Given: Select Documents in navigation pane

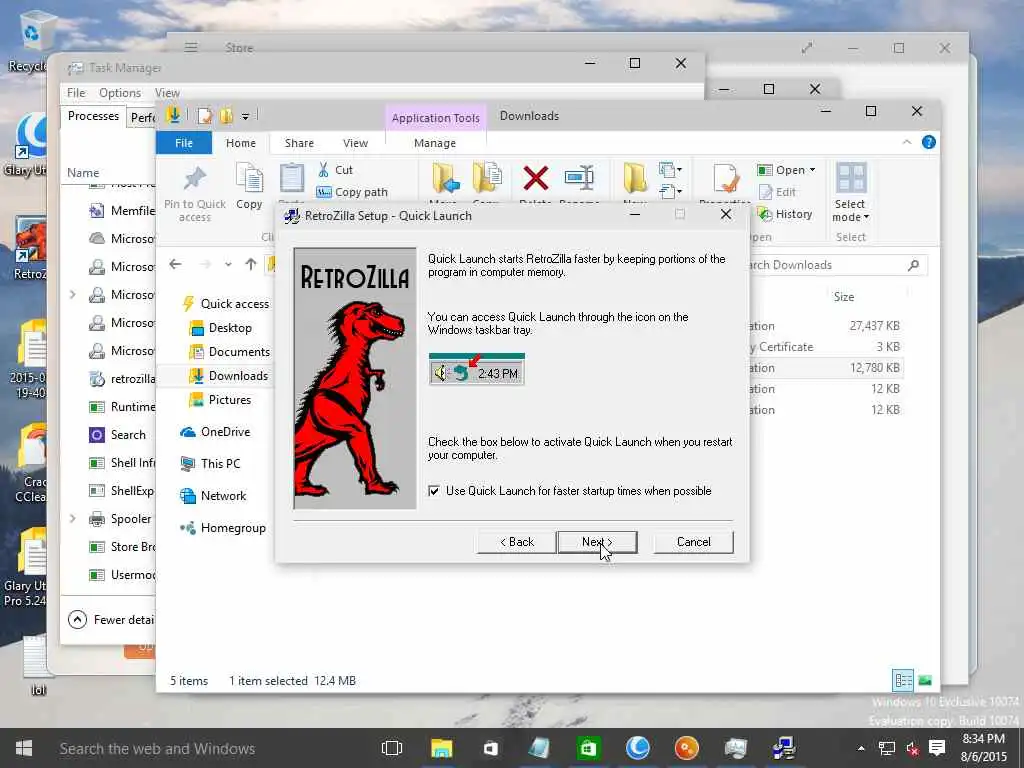Looking at the screenshot, I should pos(229,352).
